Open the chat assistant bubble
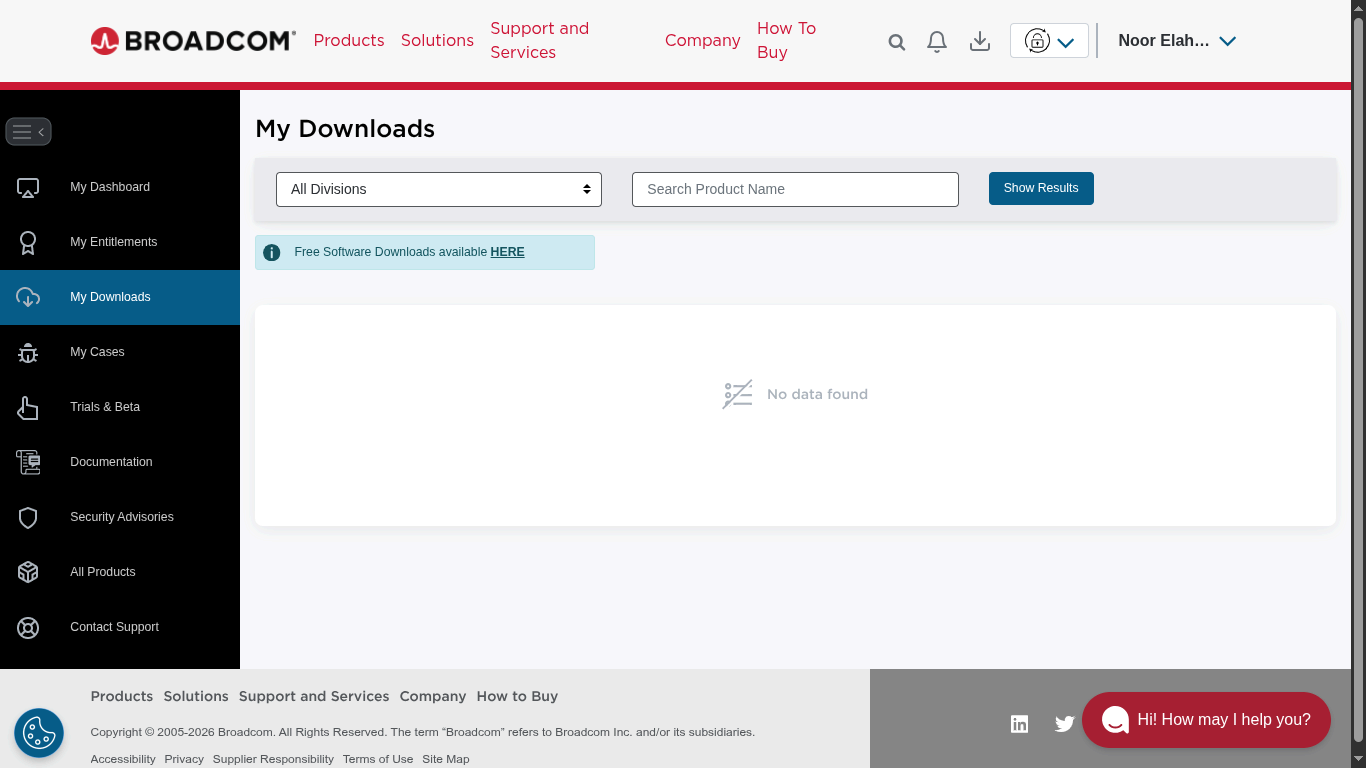 click(1206, 720)
